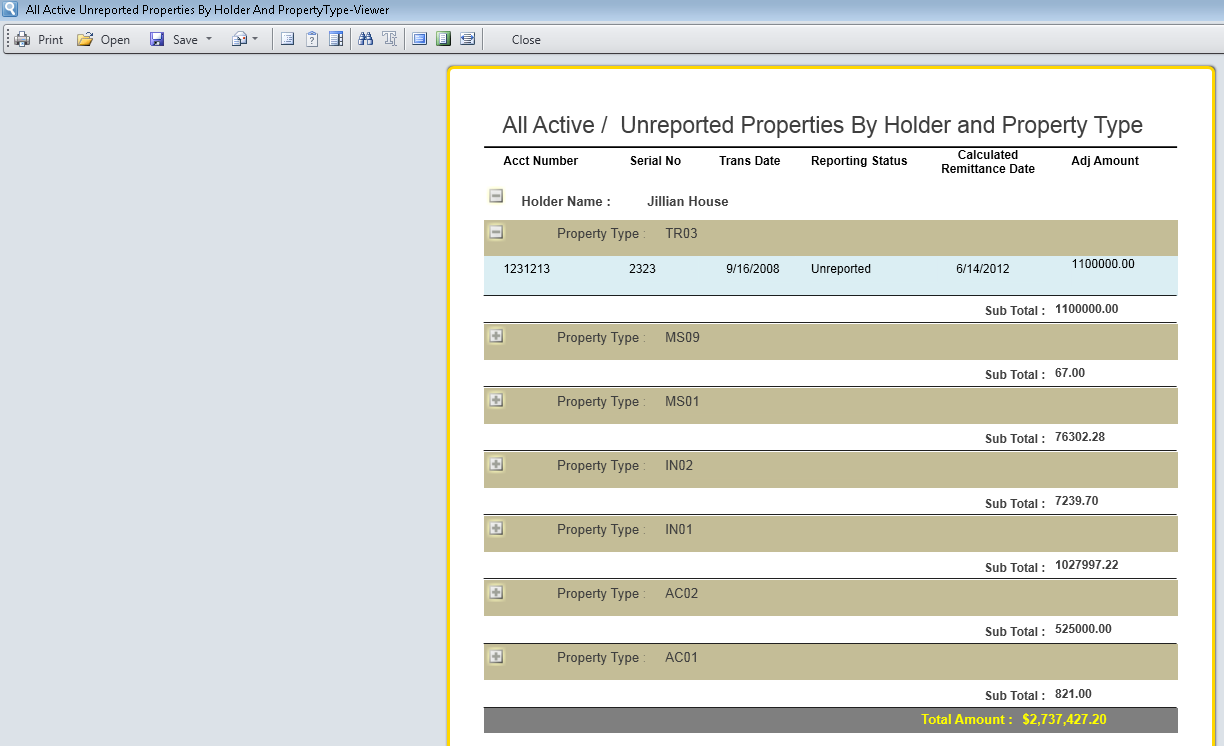Open the Save dropdown arrow
The width and height of the screenshot is (1224, 746).
(209, 39)
